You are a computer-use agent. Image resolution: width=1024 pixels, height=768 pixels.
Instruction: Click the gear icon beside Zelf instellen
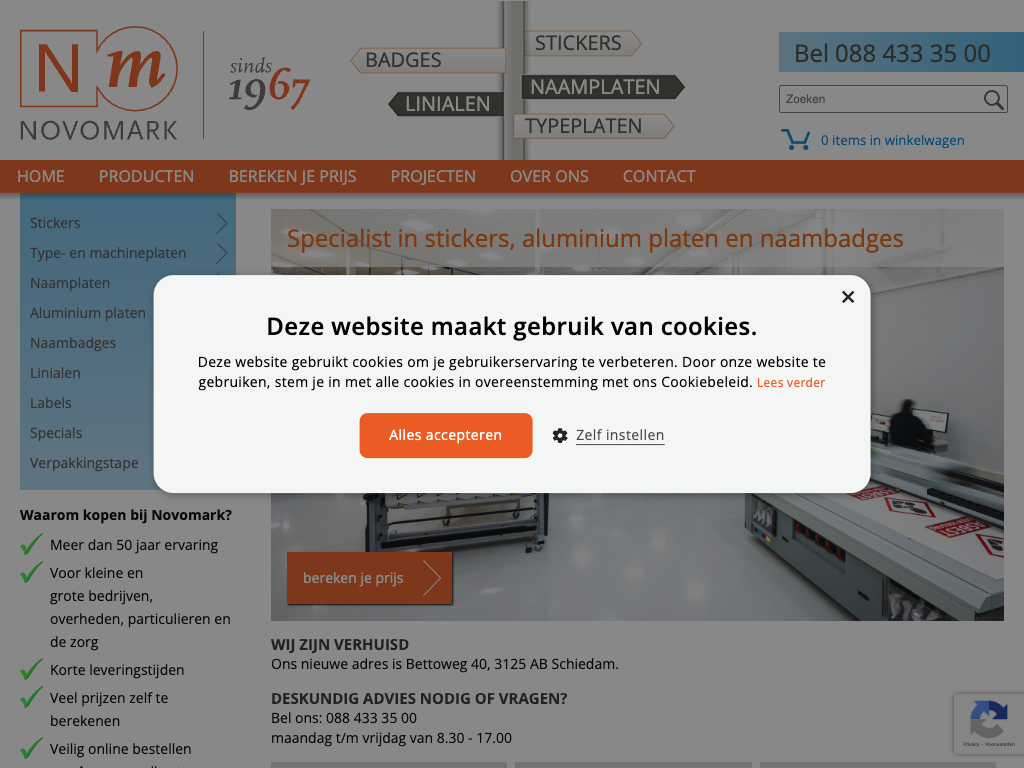pos(560,435)
